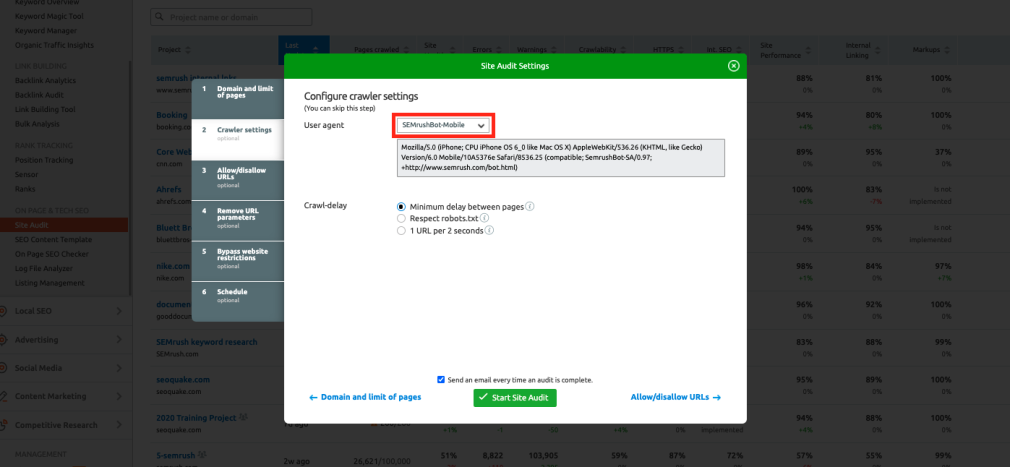The height and width of the screenshot is (467, 1010).
Task: Go back to Domain and limit of pages
Action: 365,397
